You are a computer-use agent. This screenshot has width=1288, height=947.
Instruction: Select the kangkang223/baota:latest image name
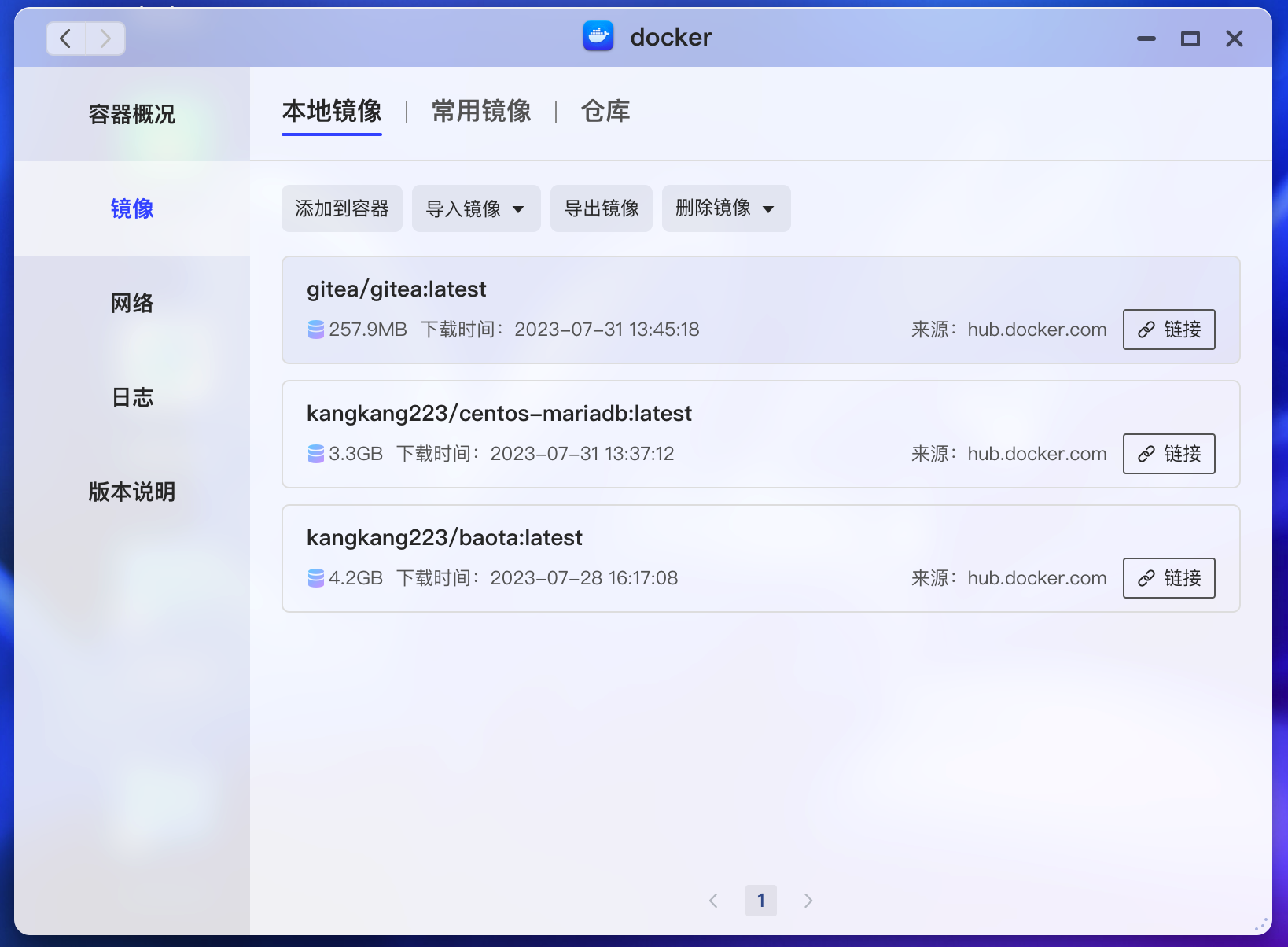[444, 538]
